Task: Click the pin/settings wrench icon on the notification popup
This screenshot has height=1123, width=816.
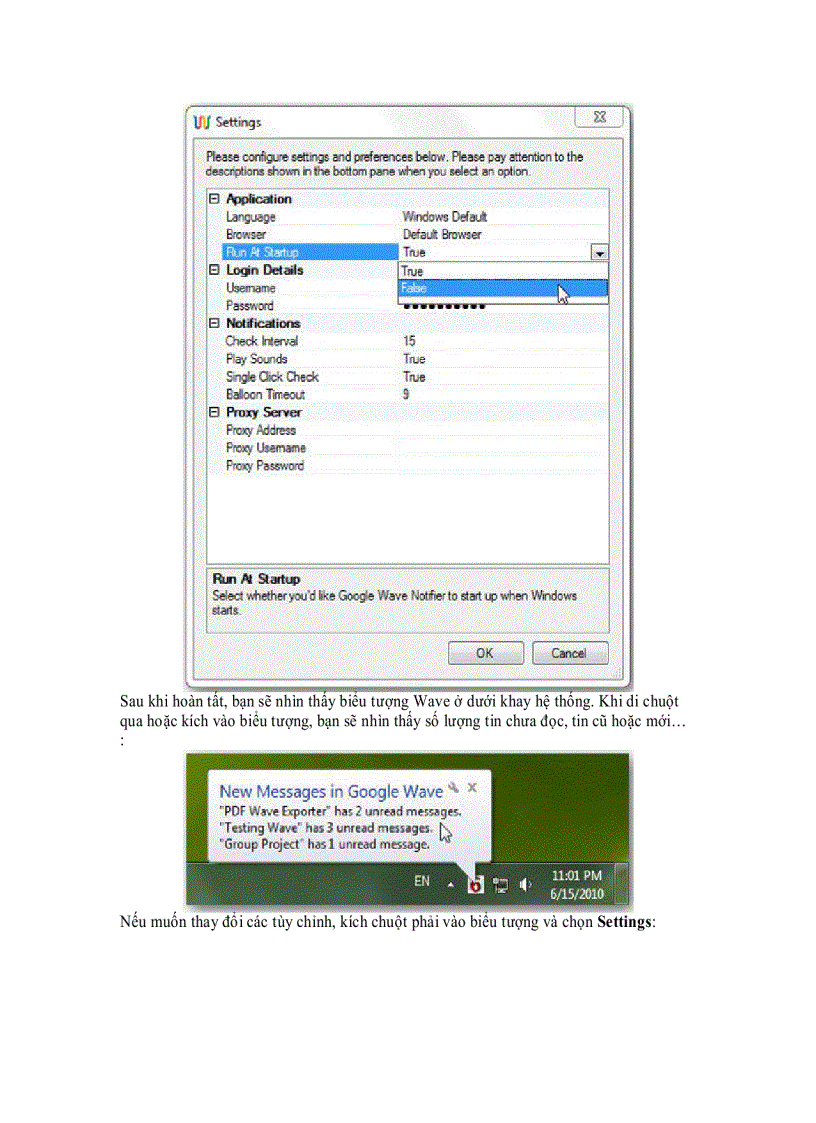Action: point(452,788)
